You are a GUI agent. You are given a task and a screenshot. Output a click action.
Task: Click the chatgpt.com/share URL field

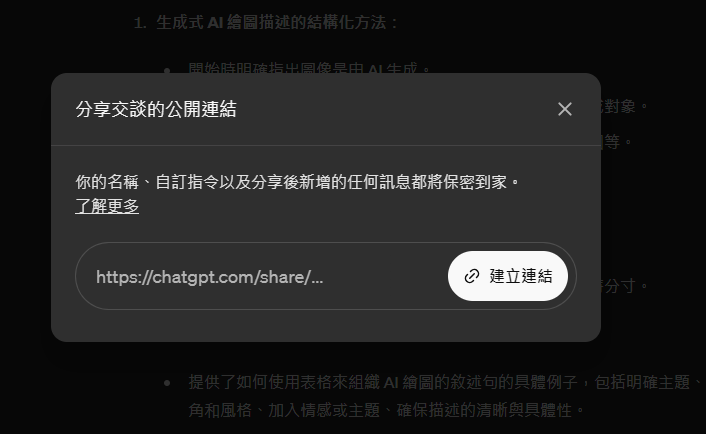(x=261, y=276)
